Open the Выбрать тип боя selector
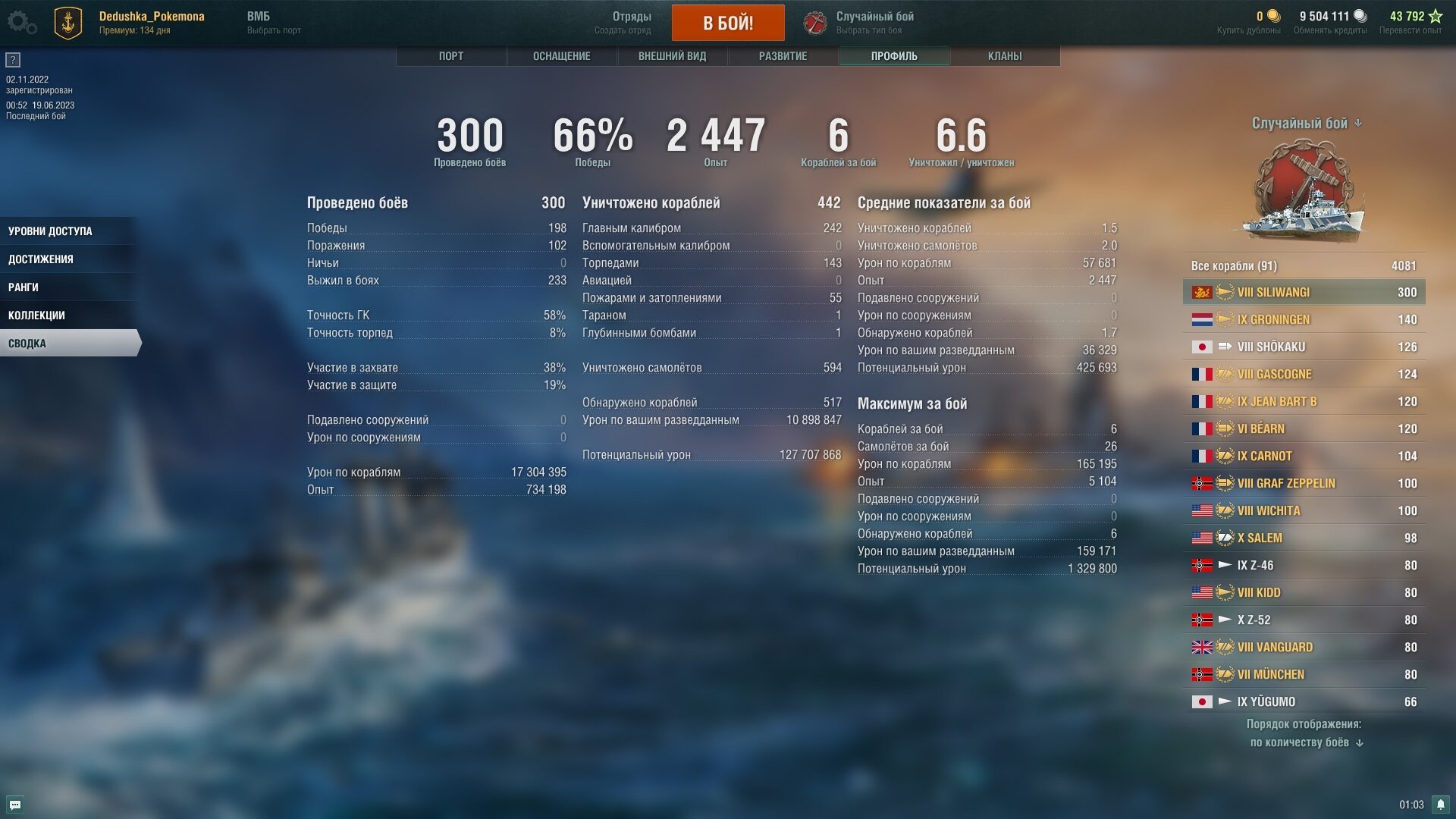The width and height of the screenshot is (1456, 819). 869,30
